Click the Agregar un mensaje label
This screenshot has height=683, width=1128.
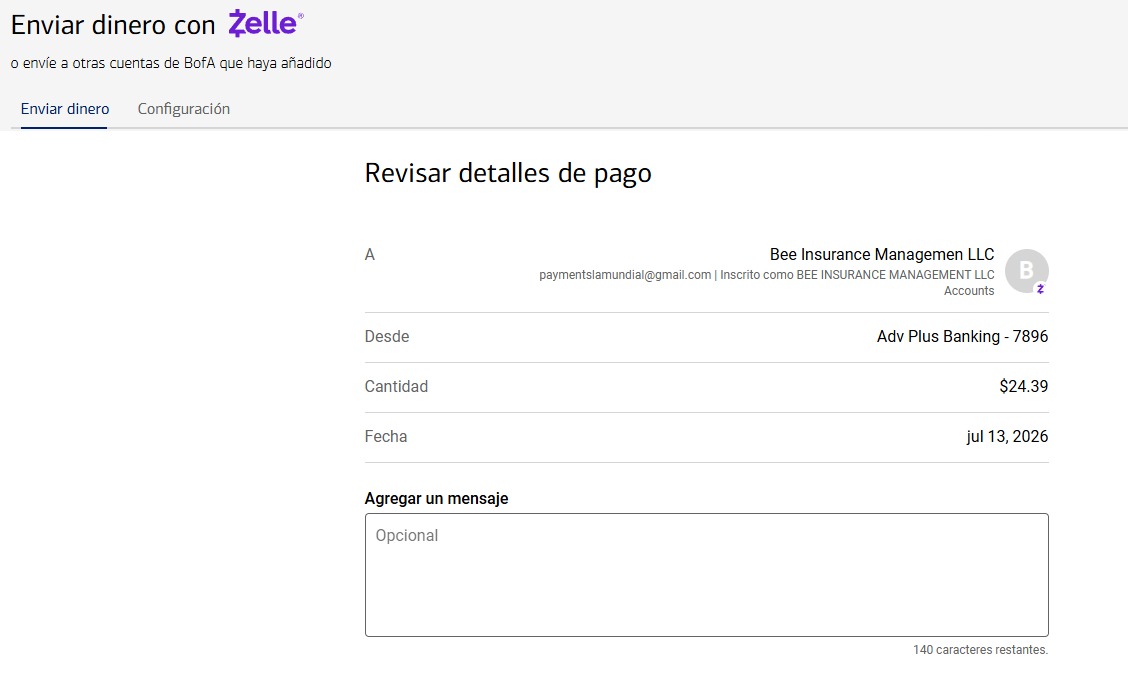coord(437,498)
